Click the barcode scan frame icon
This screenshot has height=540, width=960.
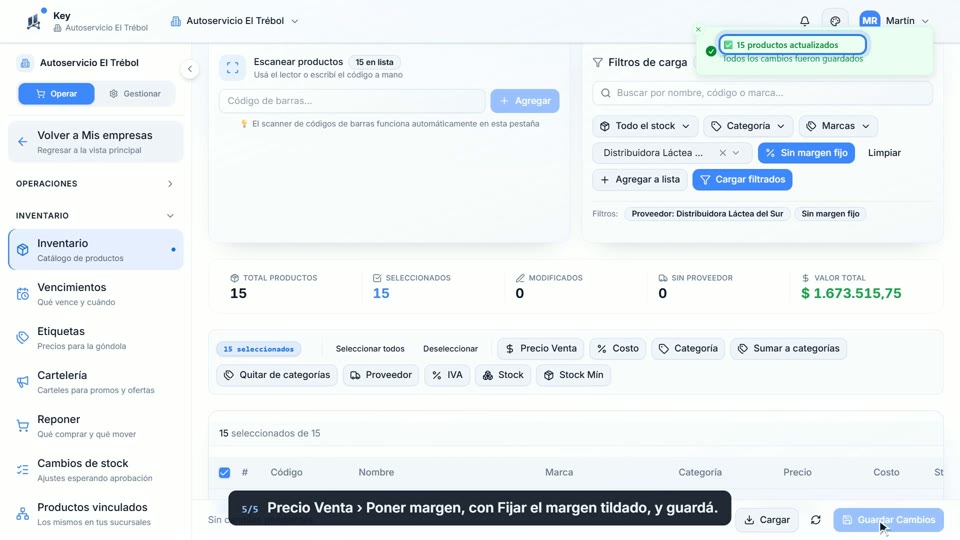(233, 67)
